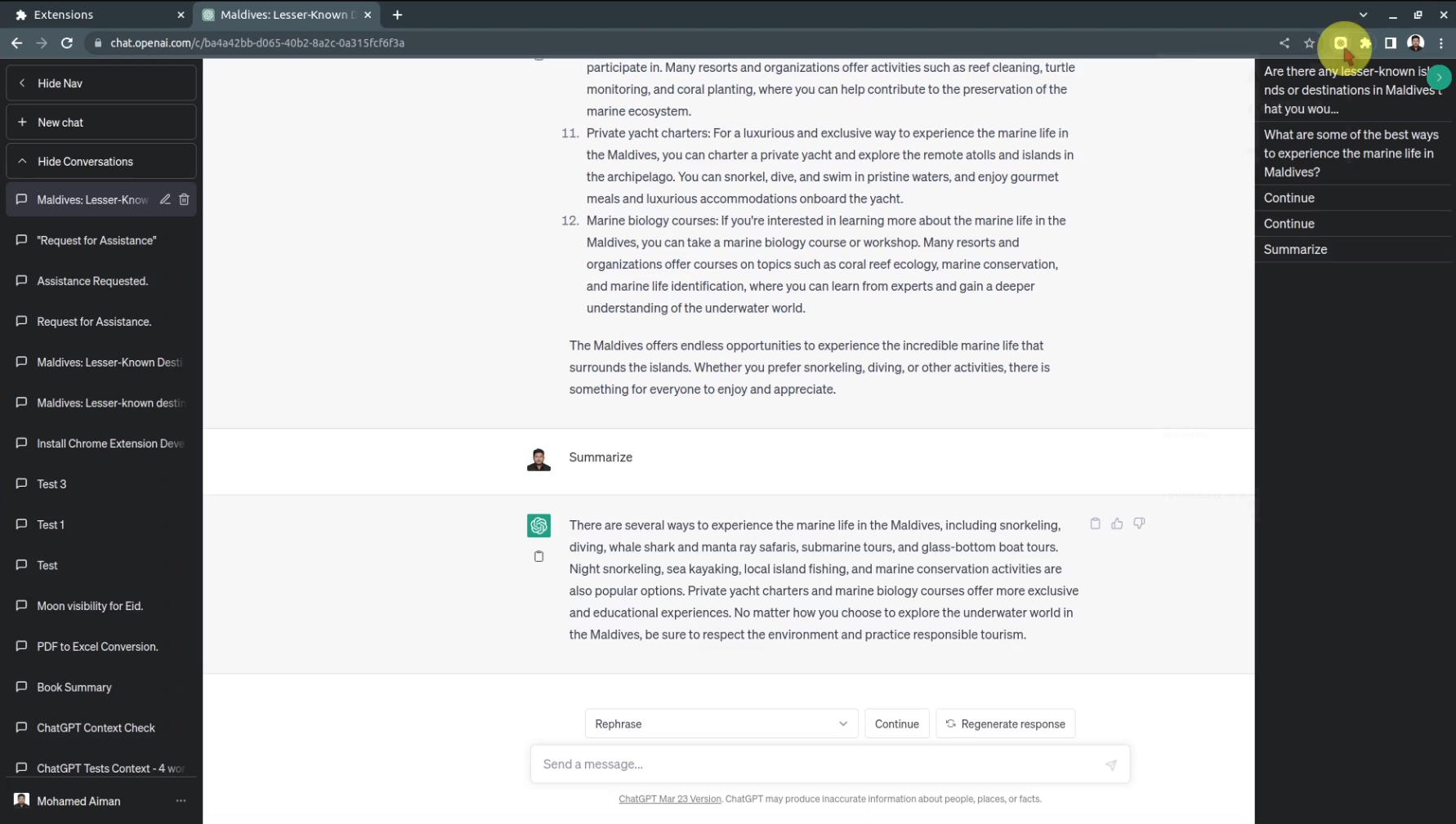The image size is (1456, 824).
Task: Close the Maldives: Lesser-Known tab
Action: tap(368, 15)
